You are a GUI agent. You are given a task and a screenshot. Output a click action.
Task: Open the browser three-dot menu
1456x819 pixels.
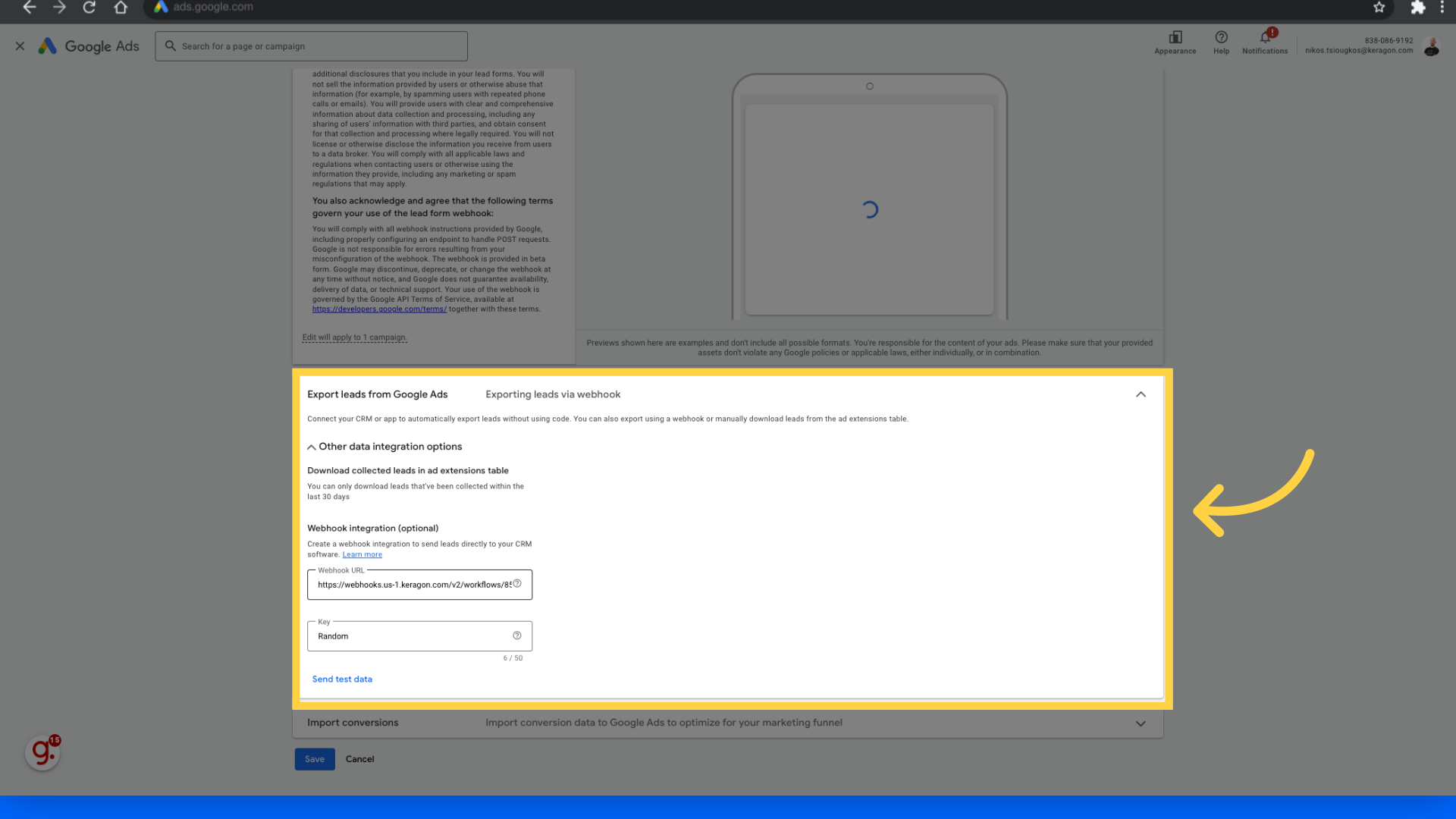pos(1442,8)
